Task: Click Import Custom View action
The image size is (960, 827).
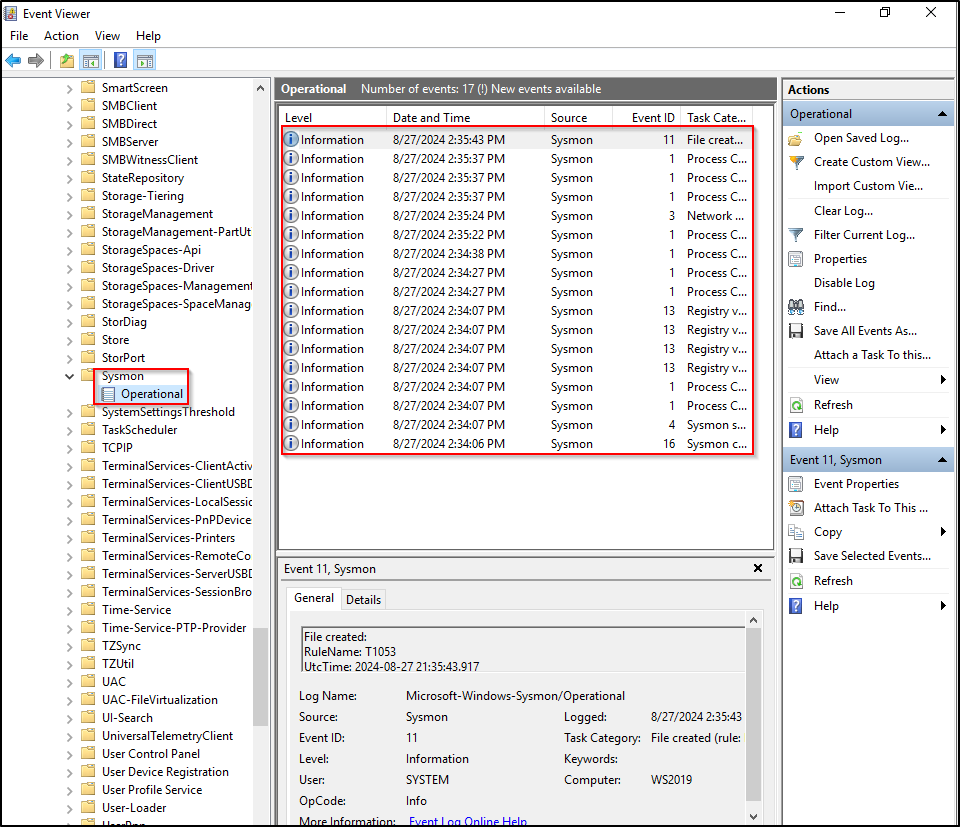Action: coord(868,186)
